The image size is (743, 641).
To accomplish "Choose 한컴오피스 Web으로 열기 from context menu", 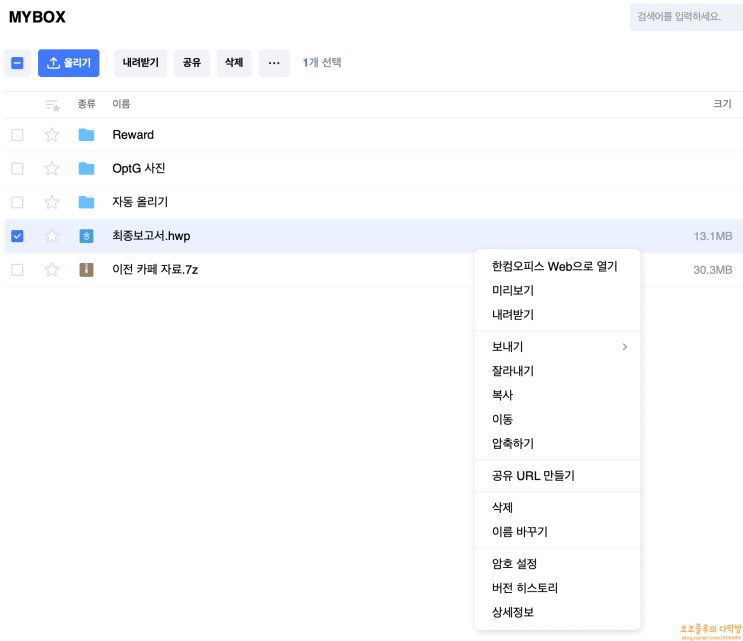I will (554, 266).
